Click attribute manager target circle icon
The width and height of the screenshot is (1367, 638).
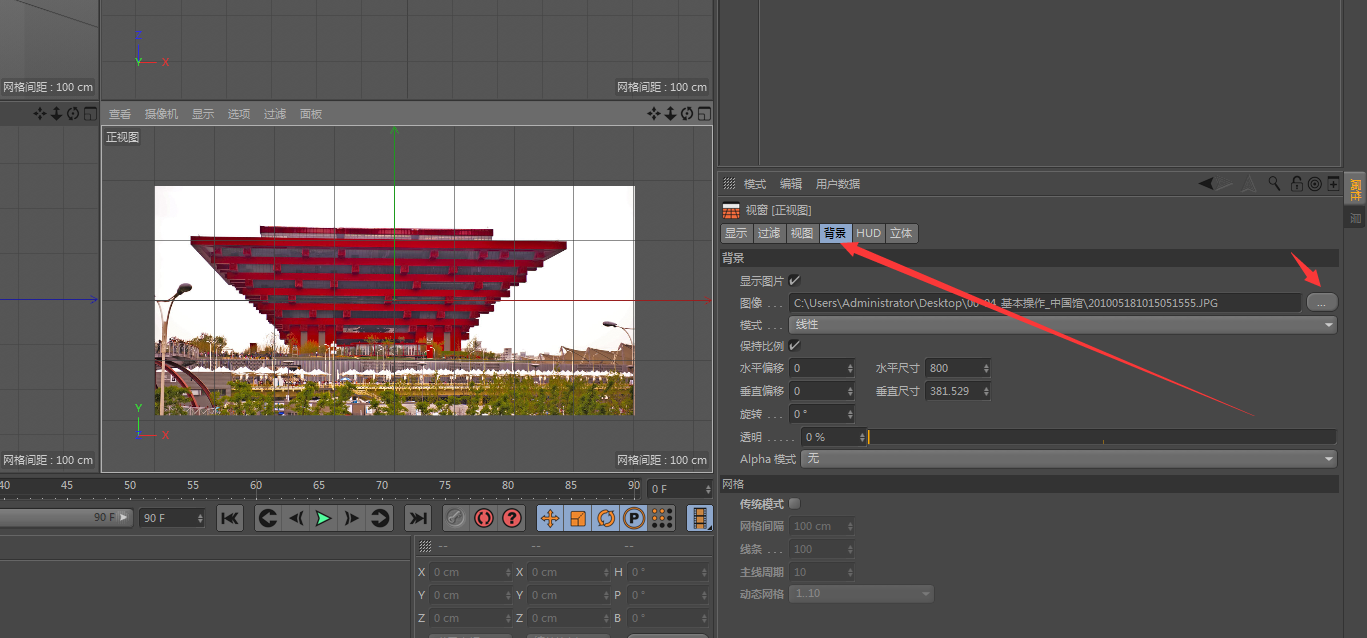click(x=1314, y=183)
